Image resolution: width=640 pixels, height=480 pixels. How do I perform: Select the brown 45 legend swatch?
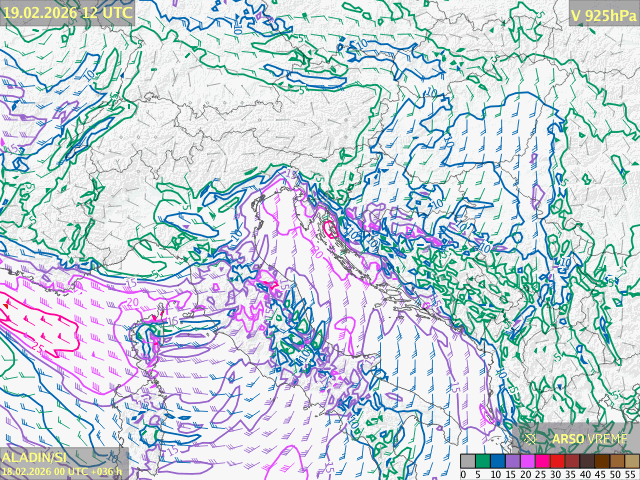(602, 462)
